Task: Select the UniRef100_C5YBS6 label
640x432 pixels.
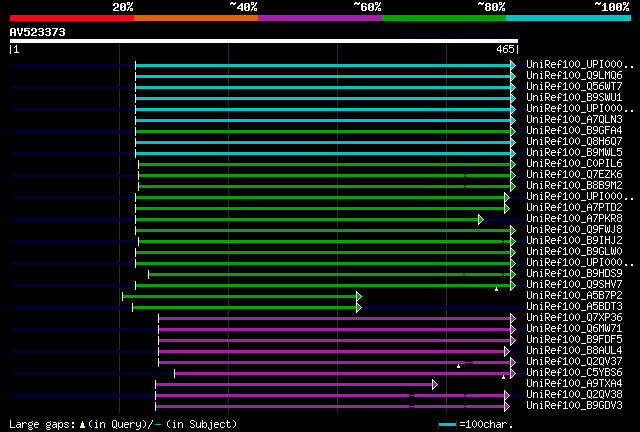Action: [574, 373]
